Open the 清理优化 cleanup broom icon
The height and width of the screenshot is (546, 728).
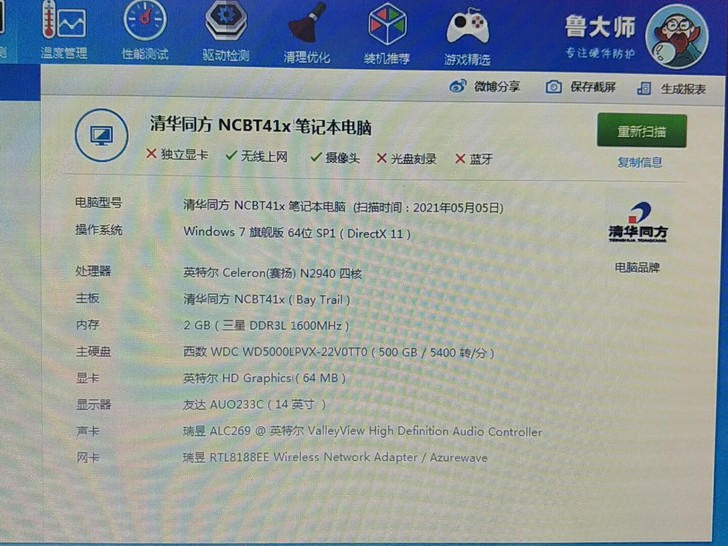coord(307,32)
